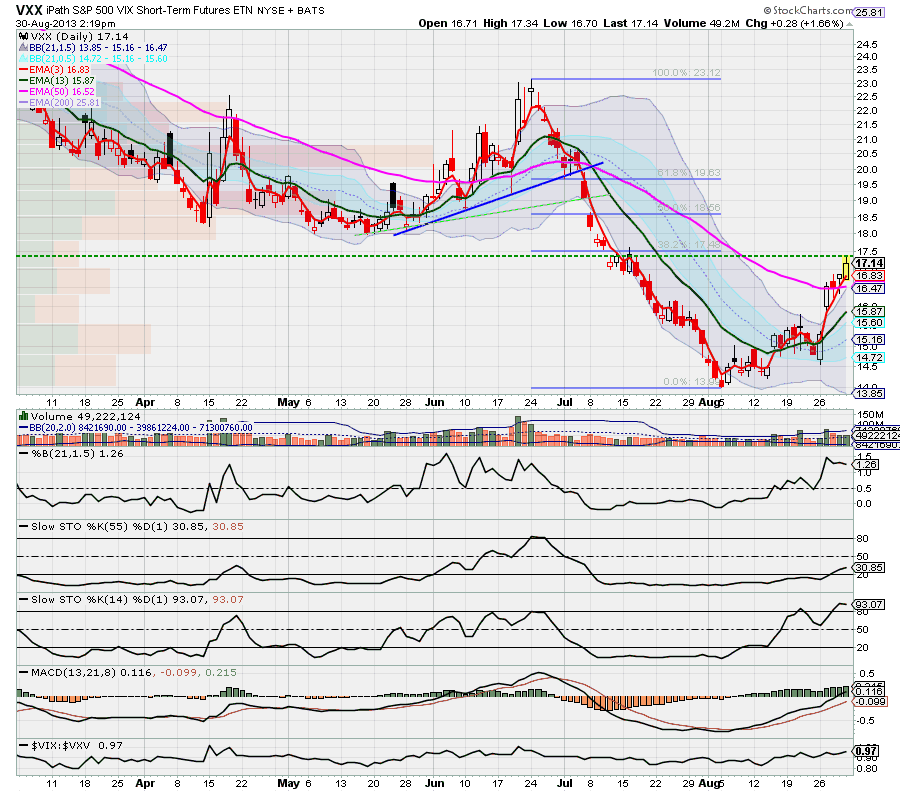Image resolution: width=900 pixels, height=792 pixels.
Task: Click the 25.81 price tag at top right
Action: click(869, 11)
